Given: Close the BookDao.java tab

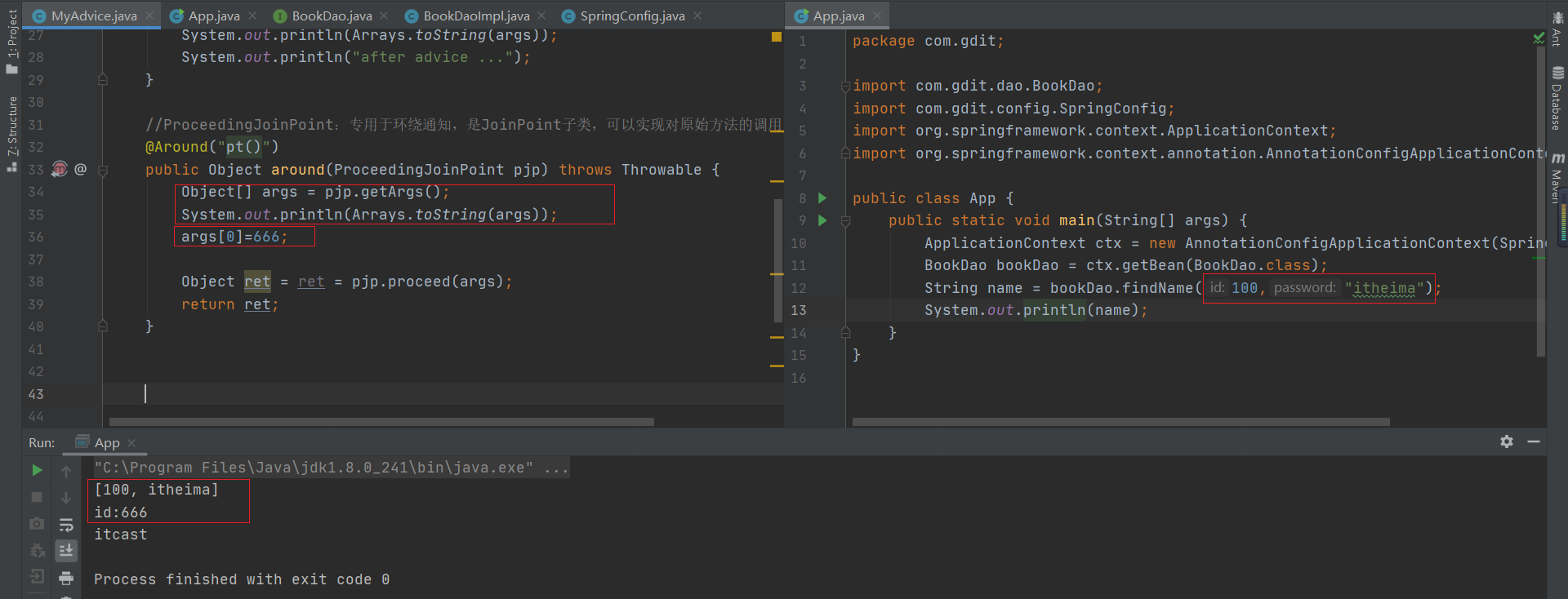Looking at the screenshot, I should pos(384,16).
